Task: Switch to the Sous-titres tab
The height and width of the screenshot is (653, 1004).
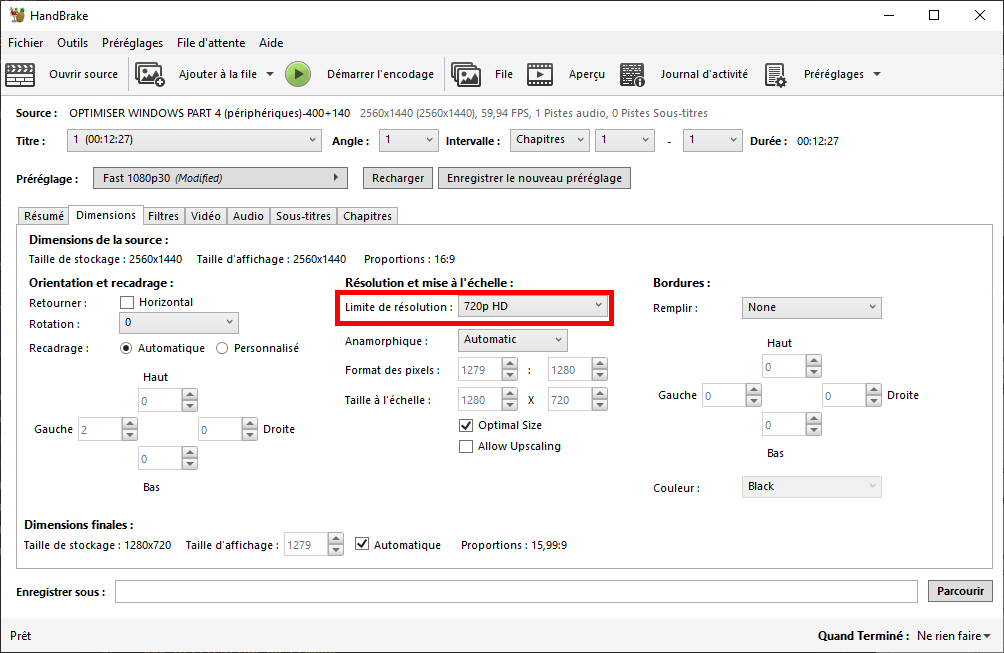Action: (x=304, y=216)
